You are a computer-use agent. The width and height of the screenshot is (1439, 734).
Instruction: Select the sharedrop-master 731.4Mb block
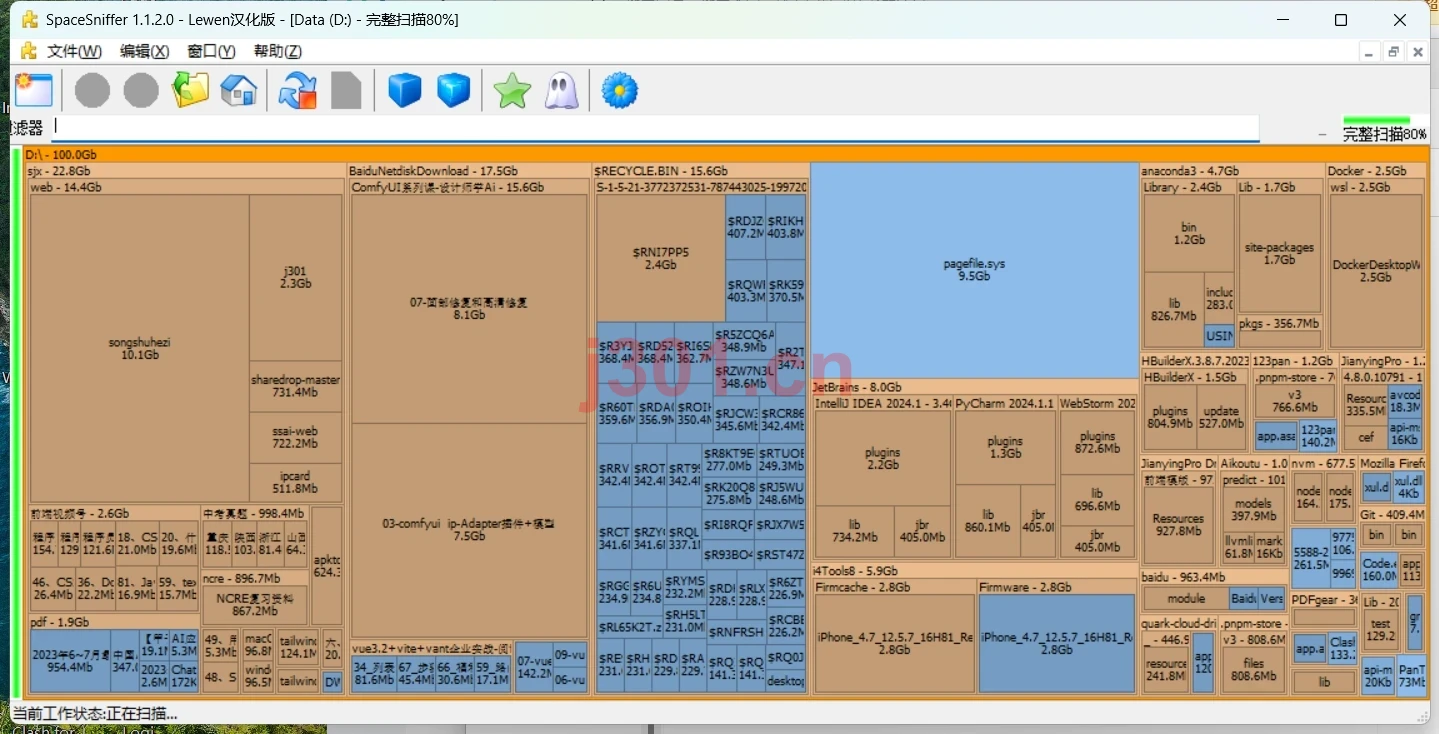(296, 386)
